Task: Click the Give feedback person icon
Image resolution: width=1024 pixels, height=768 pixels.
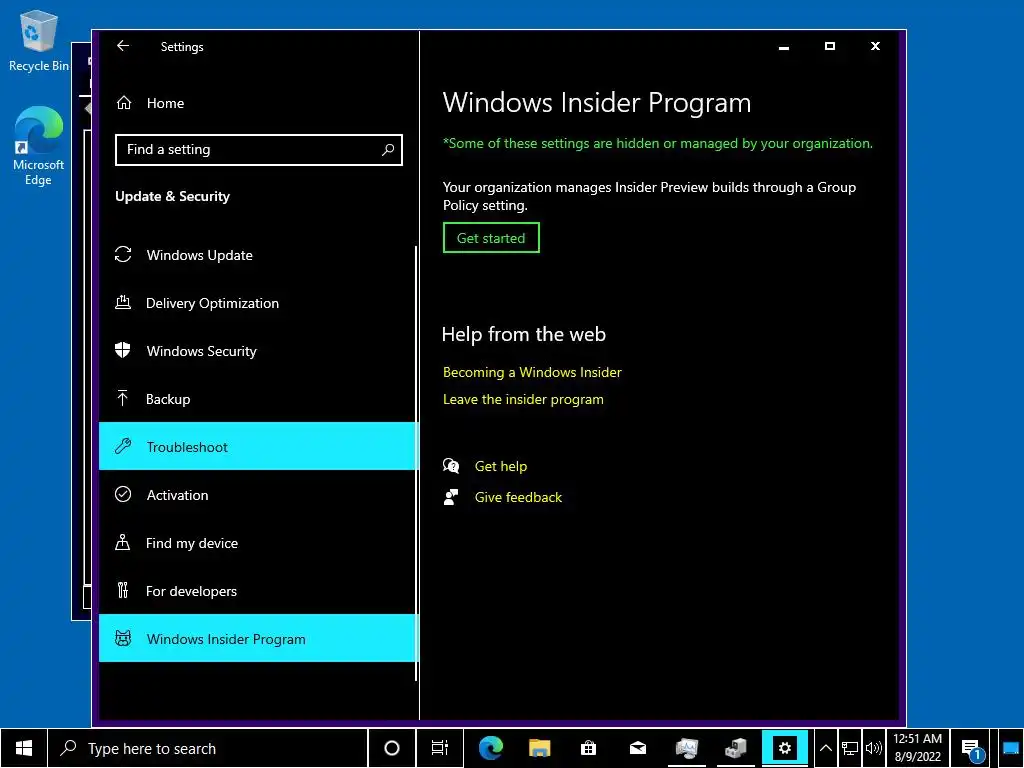Action: 451,497
